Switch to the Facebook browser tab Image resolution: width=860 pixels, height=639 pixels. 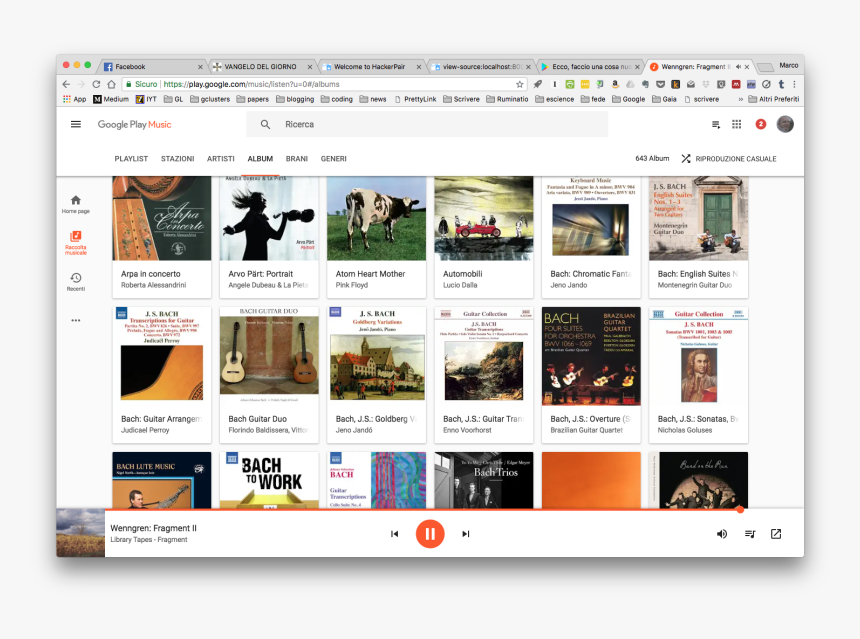coord(152,66)
